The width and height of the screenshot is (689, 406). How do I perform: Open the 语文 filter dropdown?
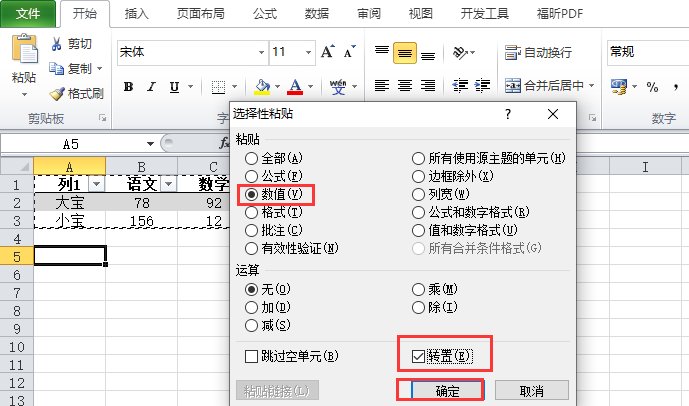(168, 184)
